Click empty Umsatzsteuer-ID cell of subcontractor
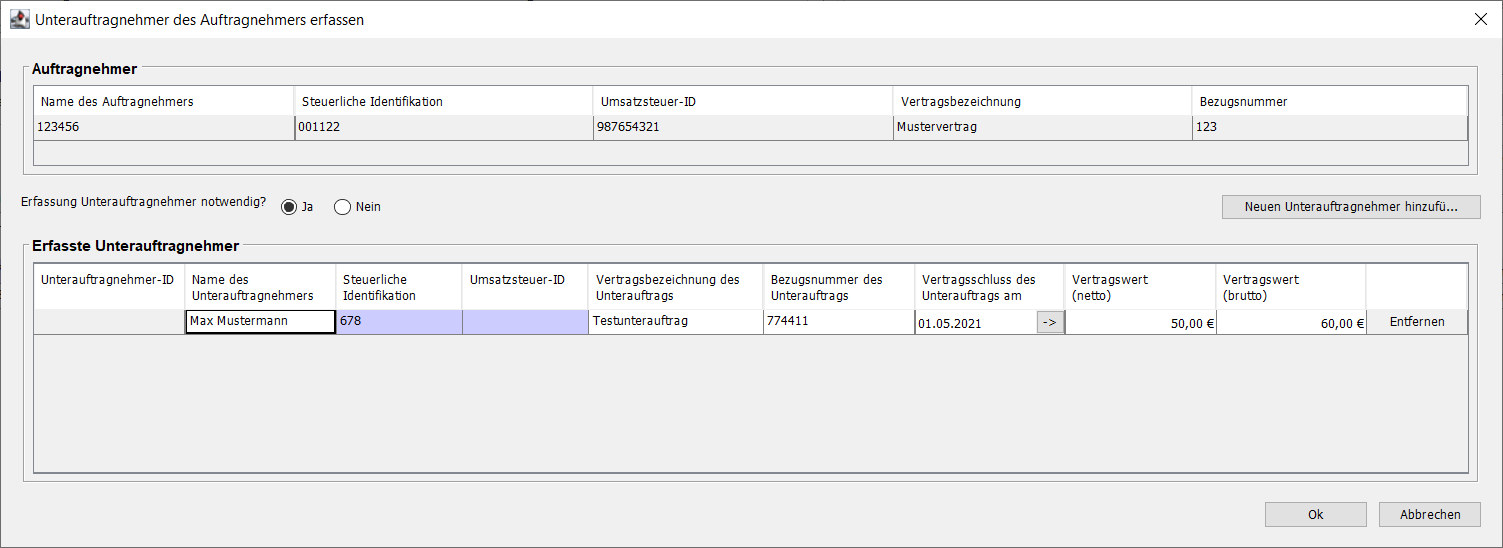Screen dimensions: 1503x548 [x=525, y=322]
